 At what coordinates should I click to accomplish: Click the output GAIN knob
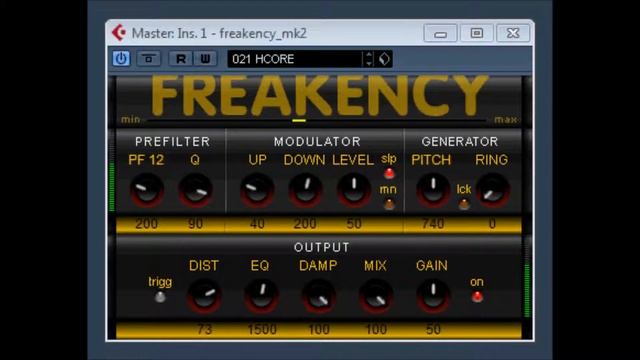pyautogui.click(x=433, y=296)
